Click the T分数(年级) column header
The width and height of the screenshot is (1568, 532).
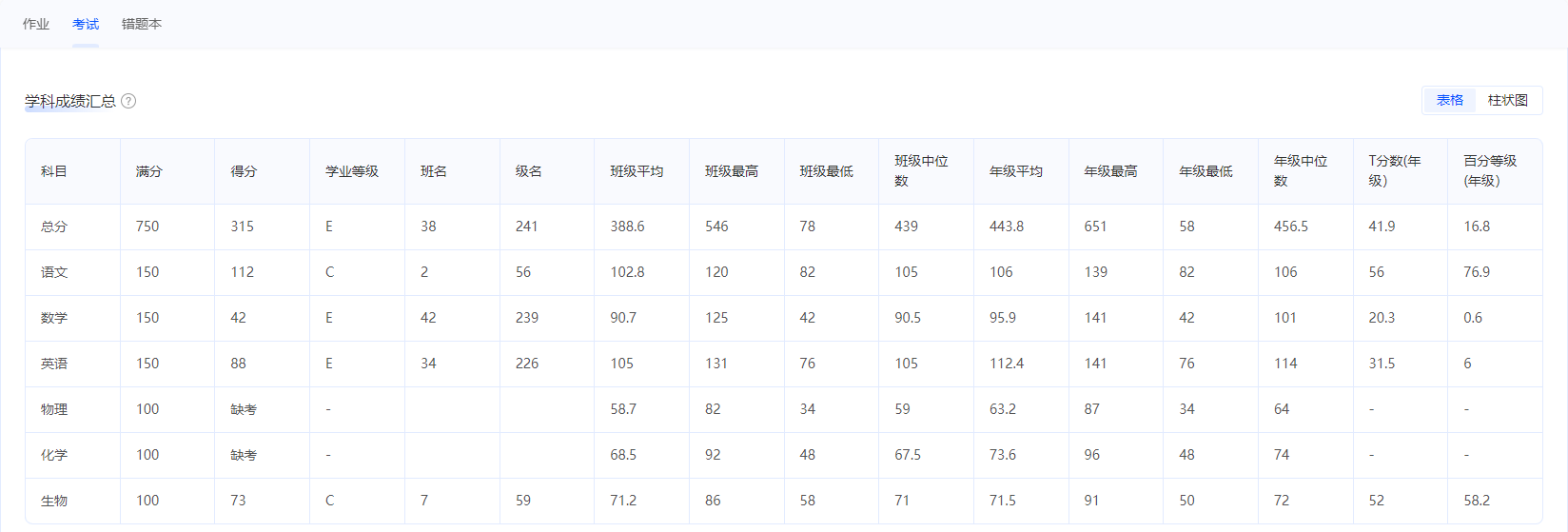tap(1396, 171)
